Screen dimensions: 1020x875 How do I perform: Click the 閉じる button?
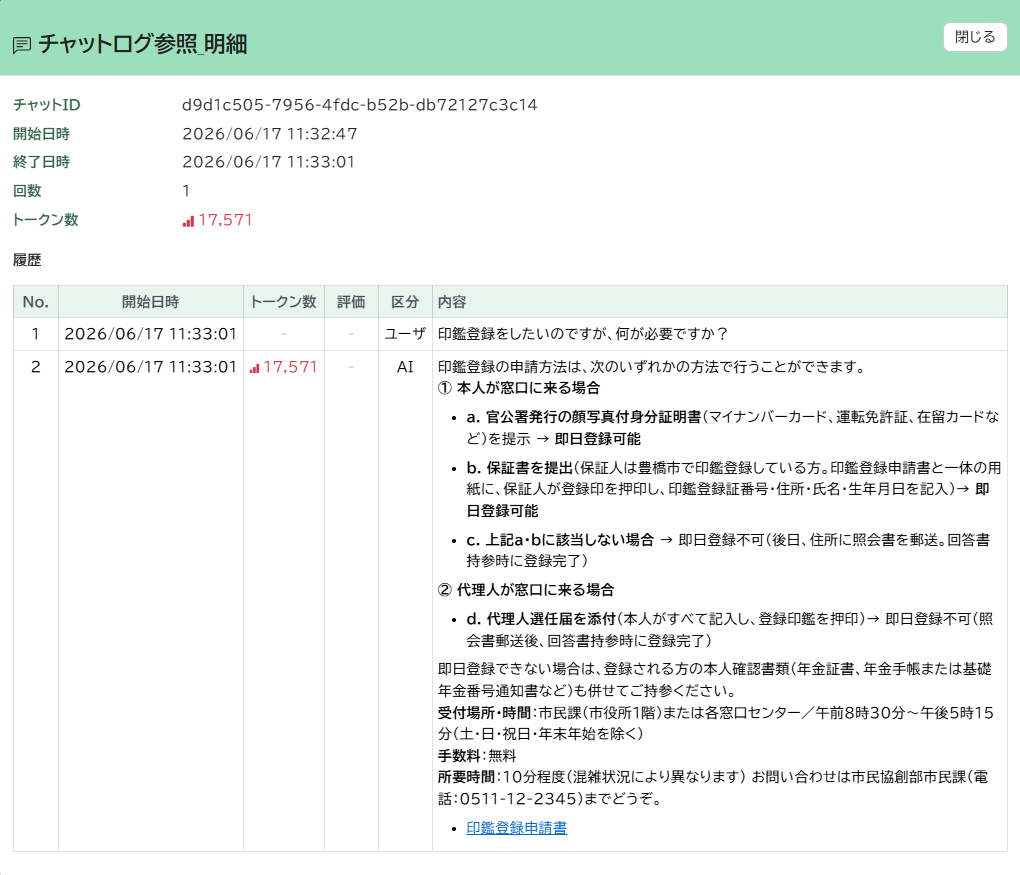click(974, 37)
